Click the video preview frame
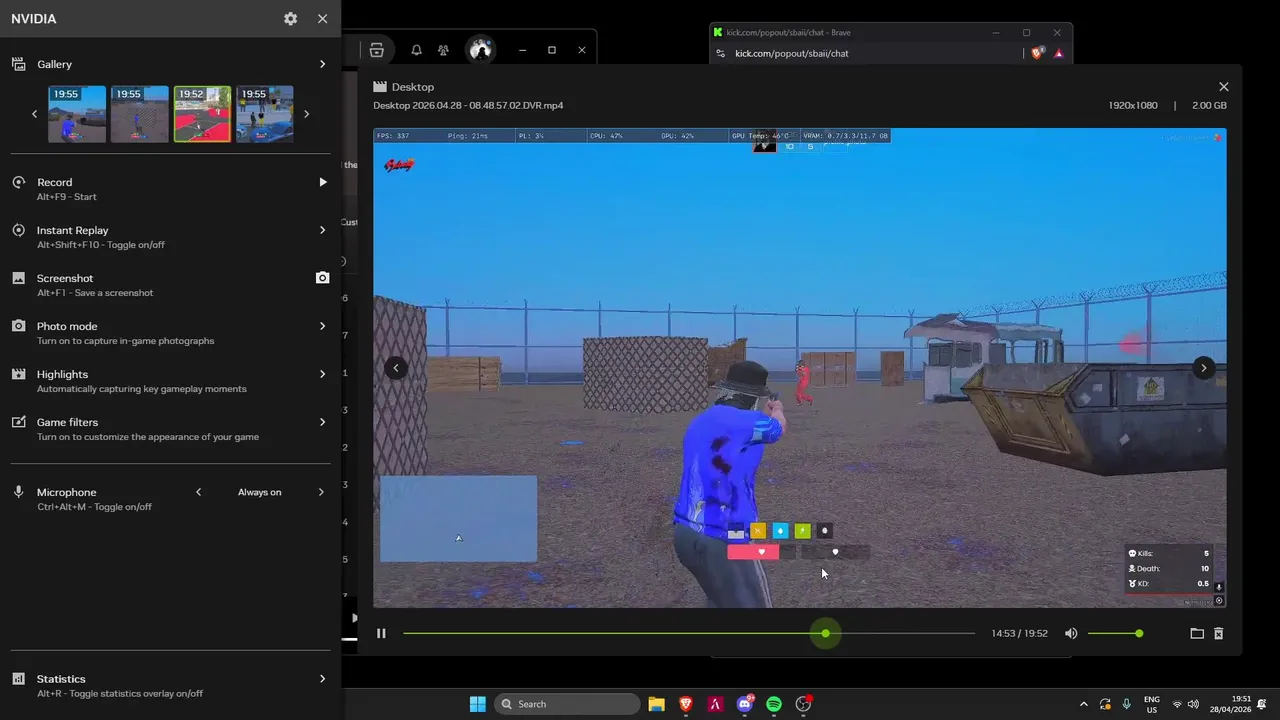The image size is (1280, 720). click(x=799, y=367)
